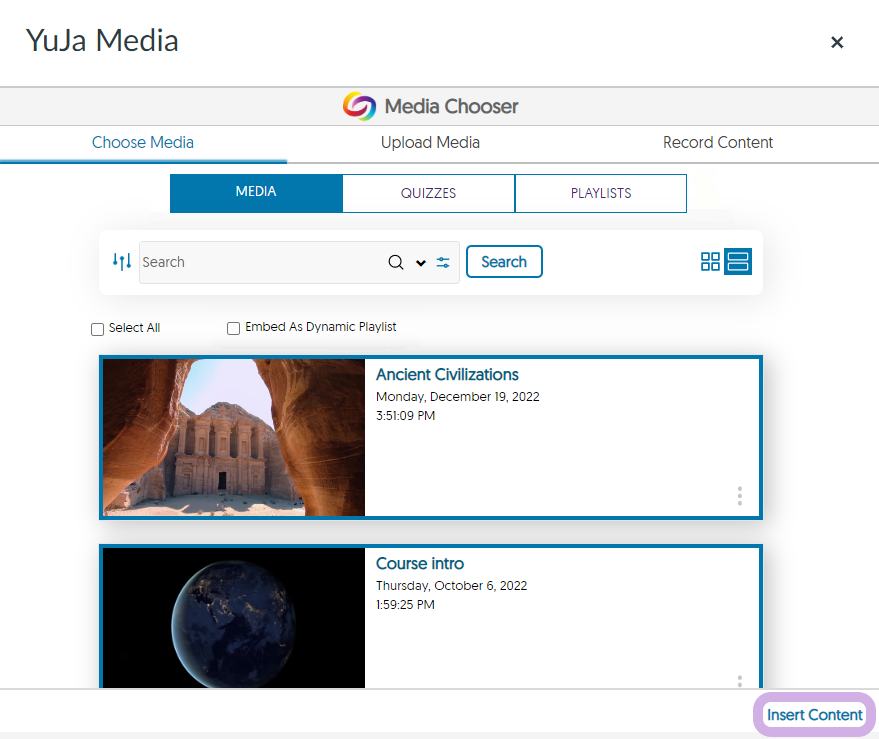Click inside the Search text field

260,262
